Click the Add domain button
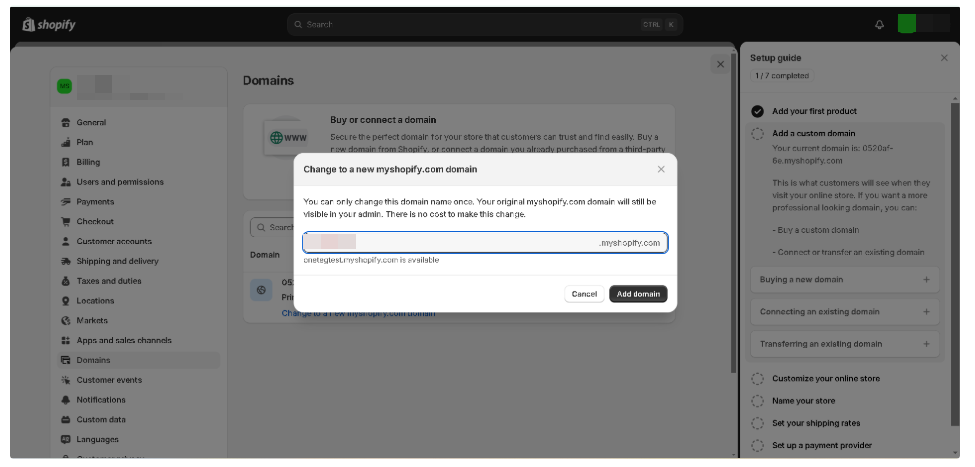Viewport: 975px width, 467px height. click(637, 294)
